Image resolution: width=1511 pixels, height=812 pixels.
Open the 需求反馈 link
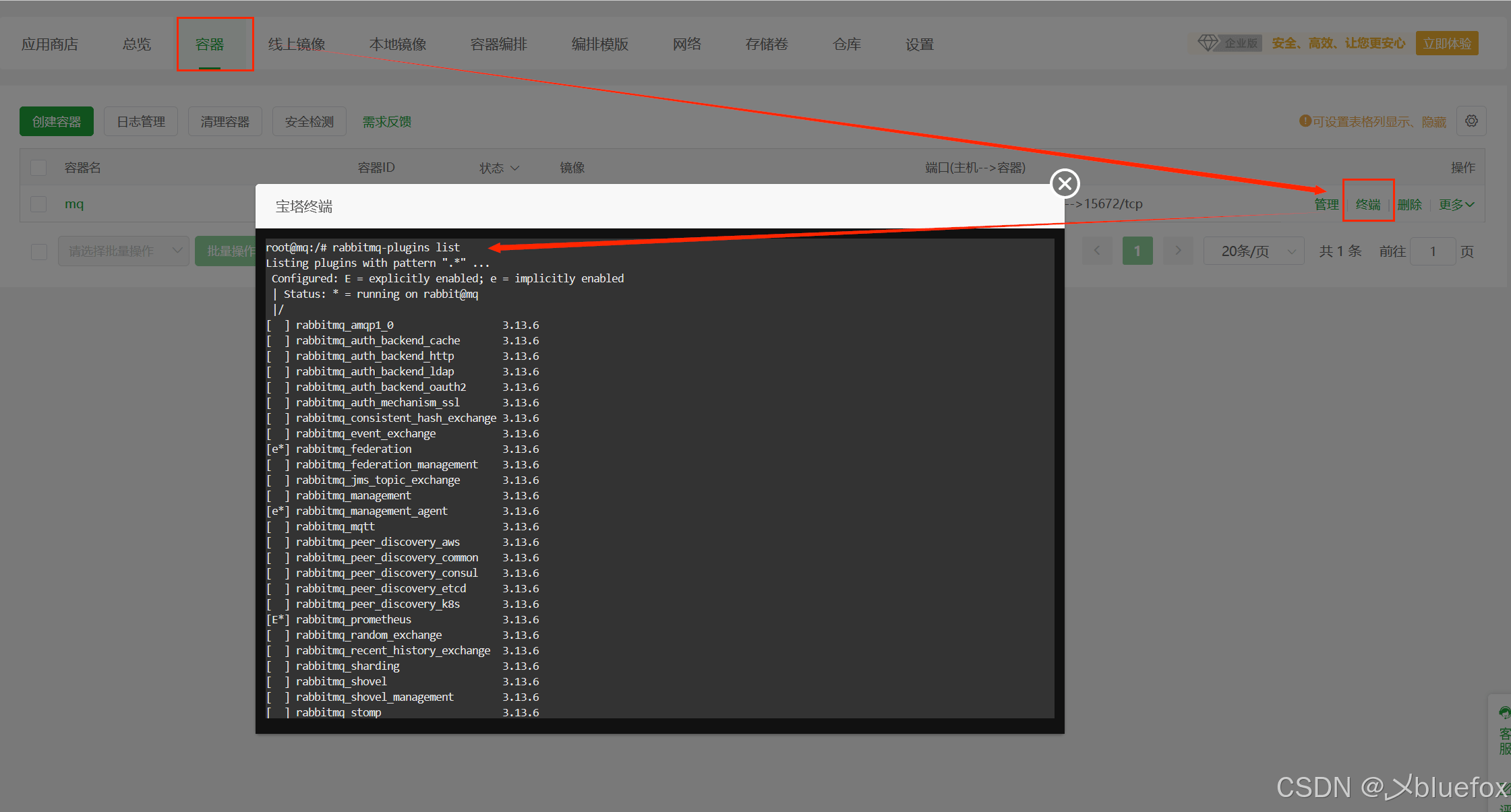[387, 121]
